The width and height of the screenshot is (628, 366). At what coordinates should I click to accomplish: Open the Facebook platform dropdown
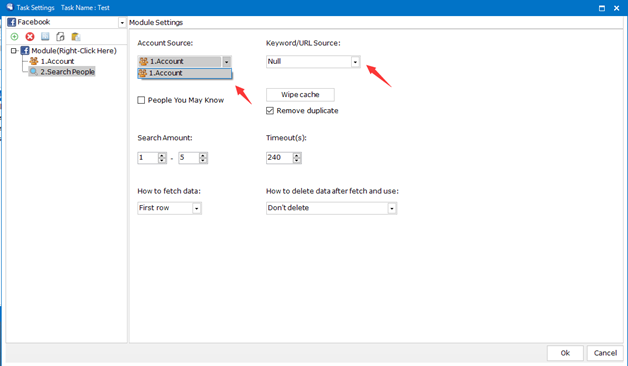(122, 23)
